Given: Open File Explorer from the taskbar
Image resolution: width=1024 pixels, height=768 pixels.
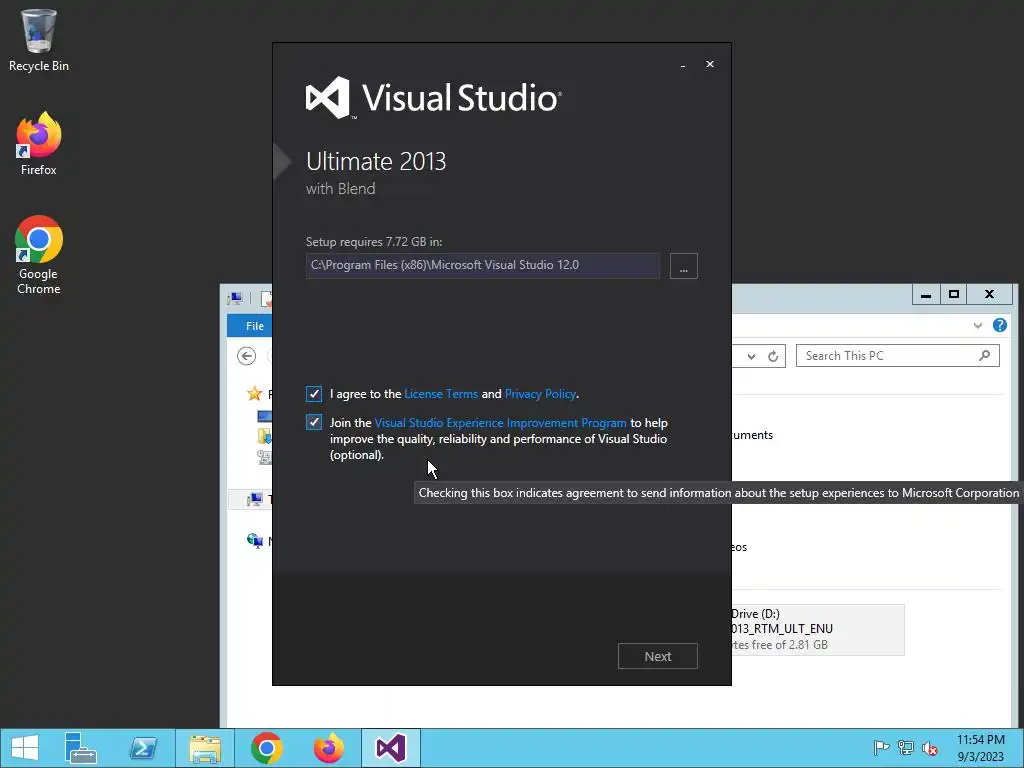Looking at the screenshot, I should pos(204,748).
